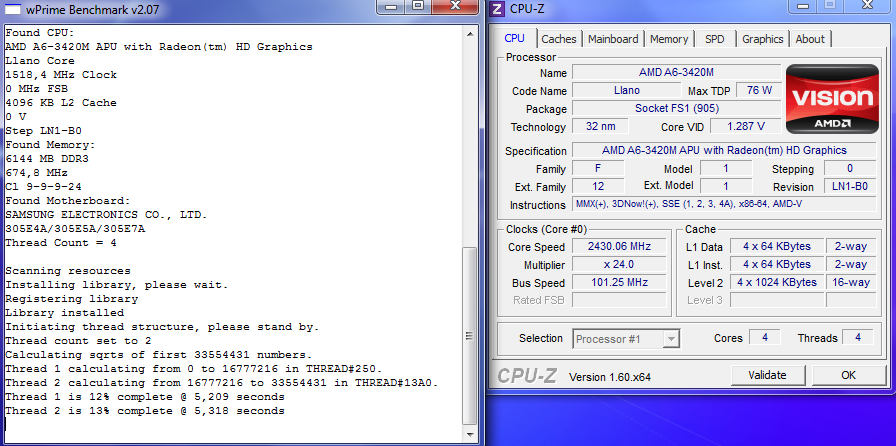Click the wPrime Benchmark title bar icon

pos(14,9)
